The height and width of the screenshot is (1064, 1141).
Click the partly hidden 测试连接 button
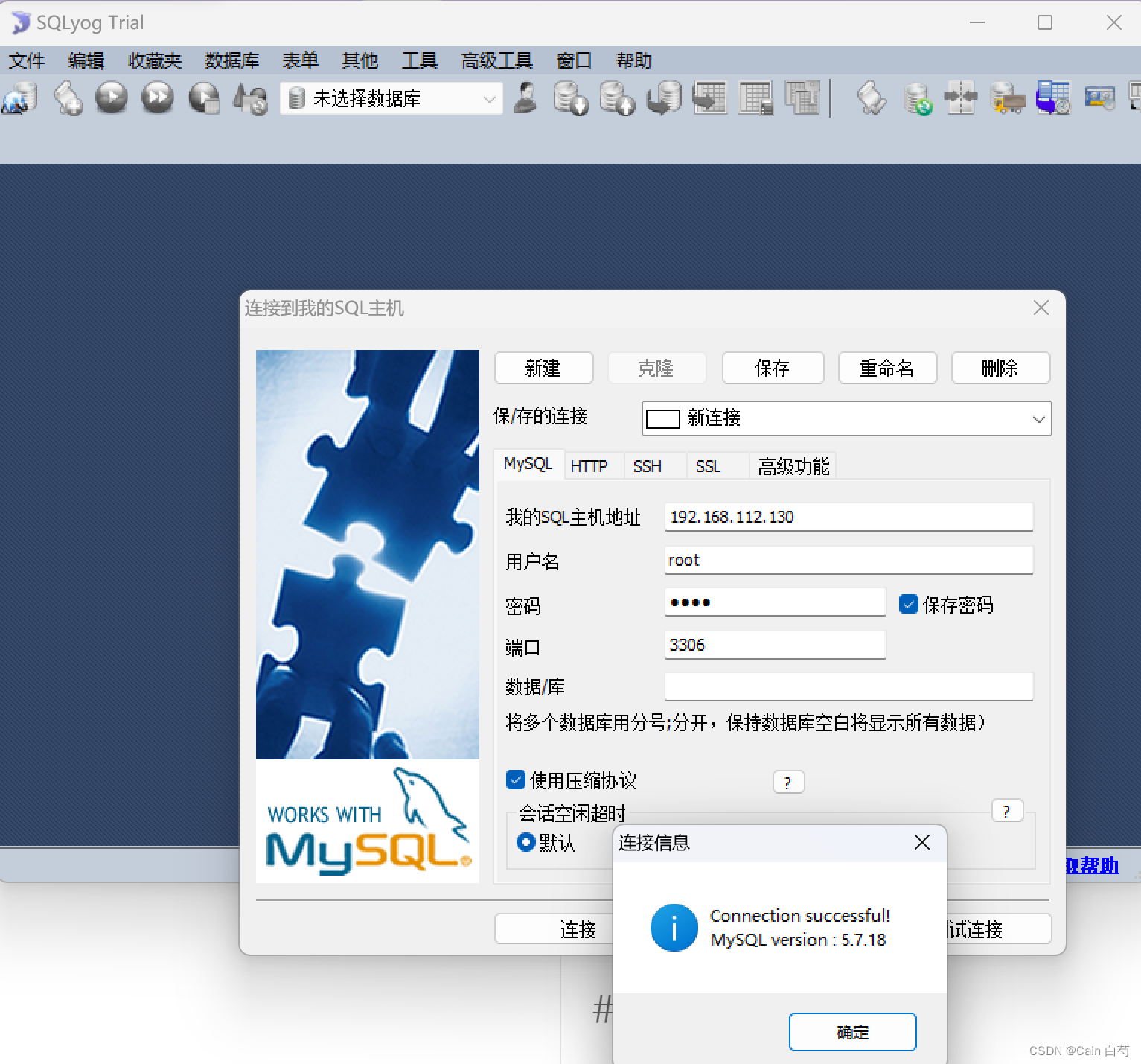pos(998,929)
